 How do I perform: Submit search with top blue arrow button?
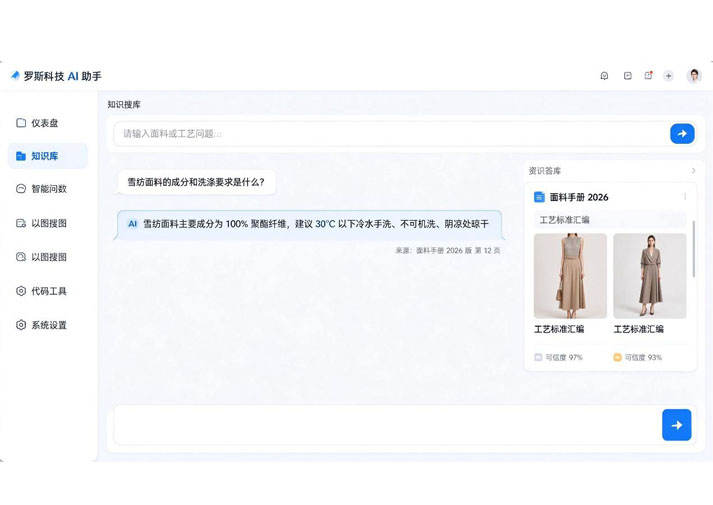point(682,134)
